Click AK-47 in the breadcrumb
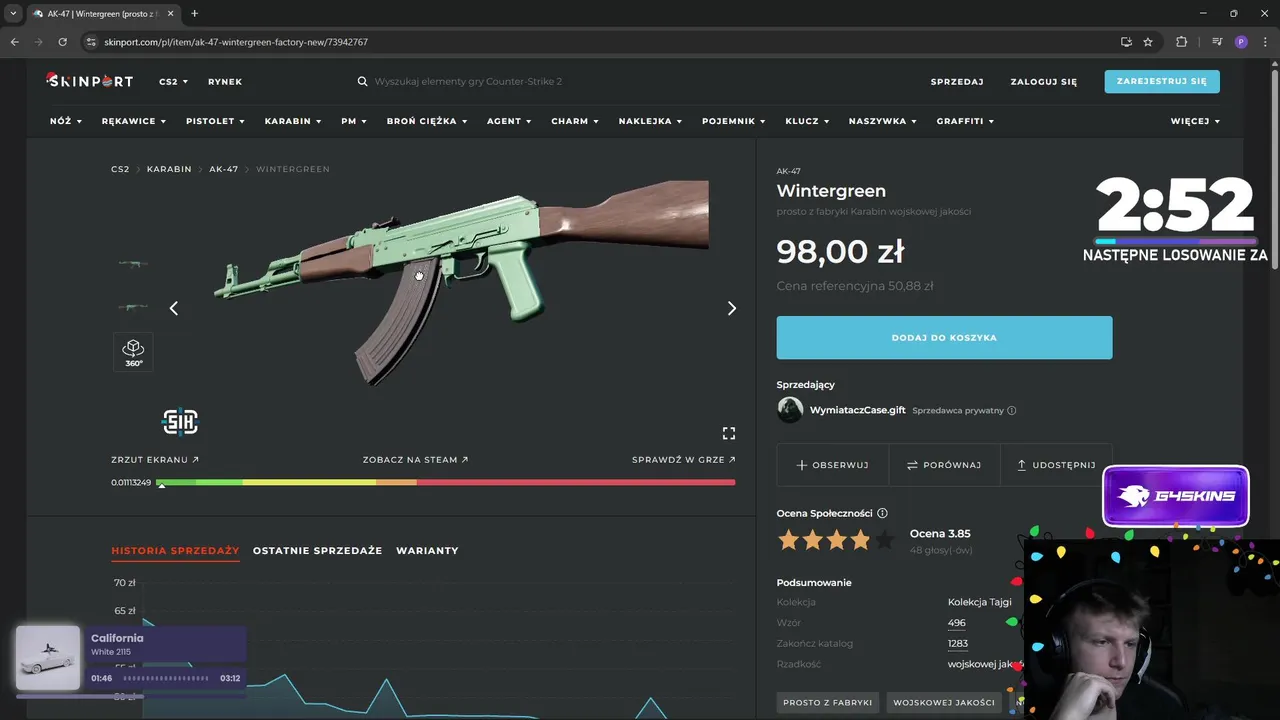 [x=224, y=169]
